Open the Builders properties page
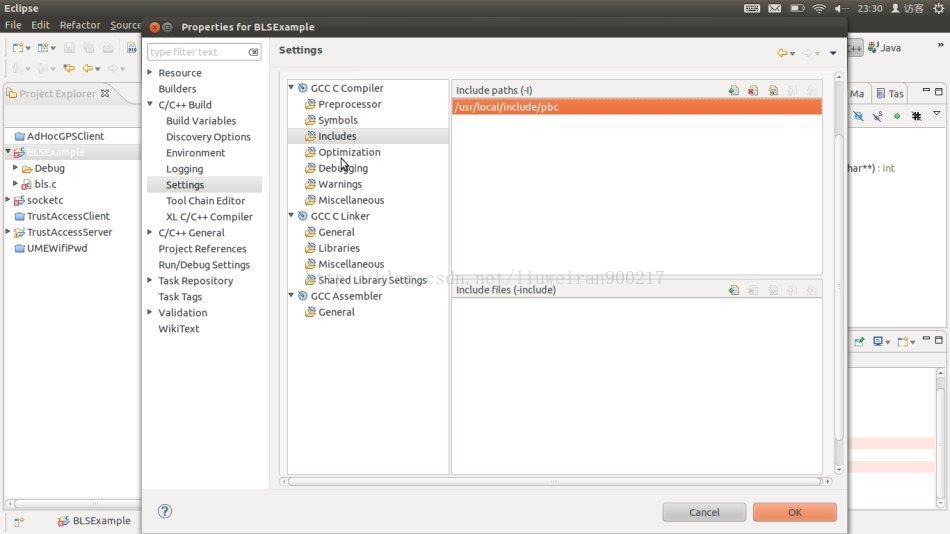This screenshot has height=534, width=950. [x=177, y=88]
